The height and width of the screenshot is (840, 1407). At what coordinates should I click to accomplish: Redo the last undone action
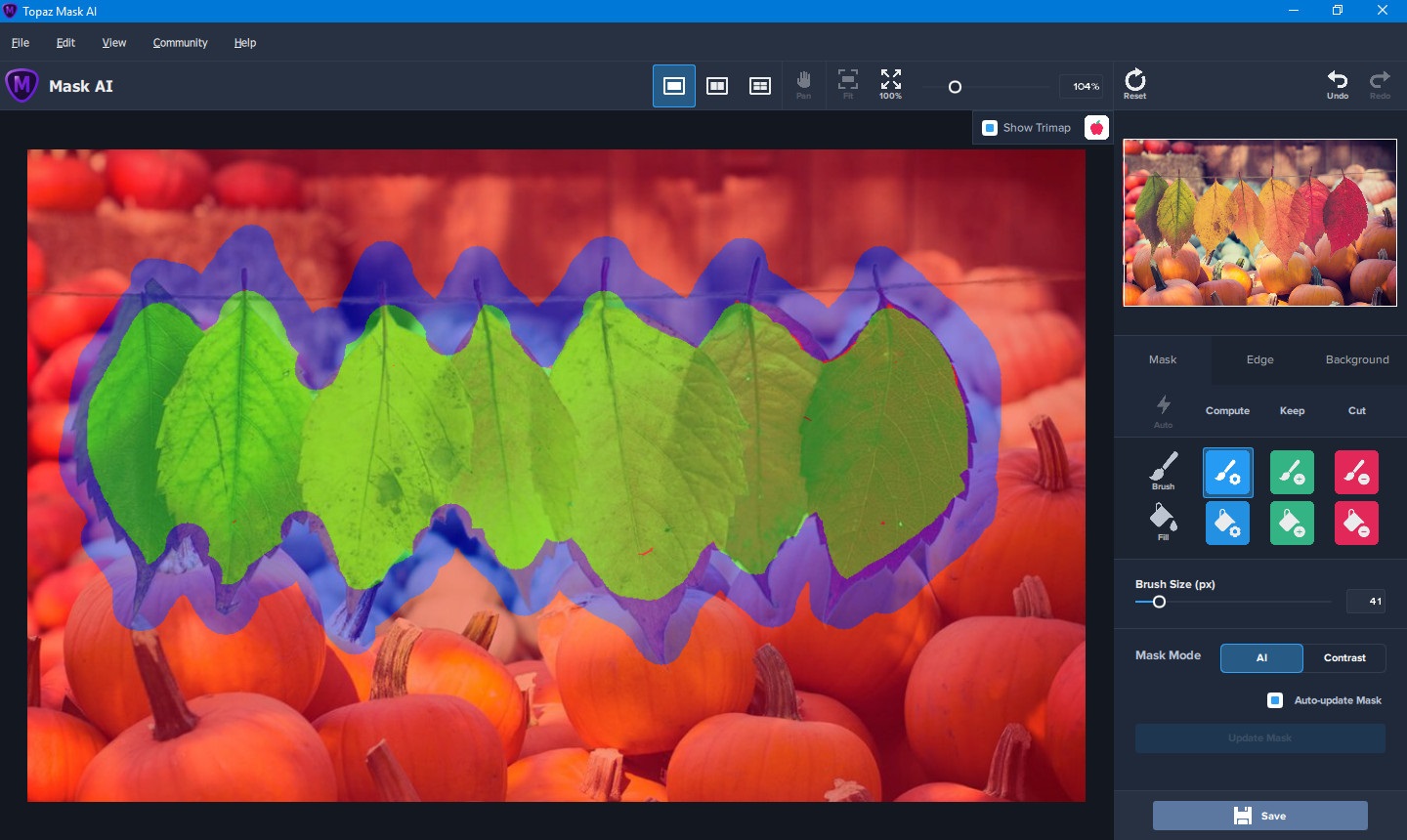coord(1380,85)
